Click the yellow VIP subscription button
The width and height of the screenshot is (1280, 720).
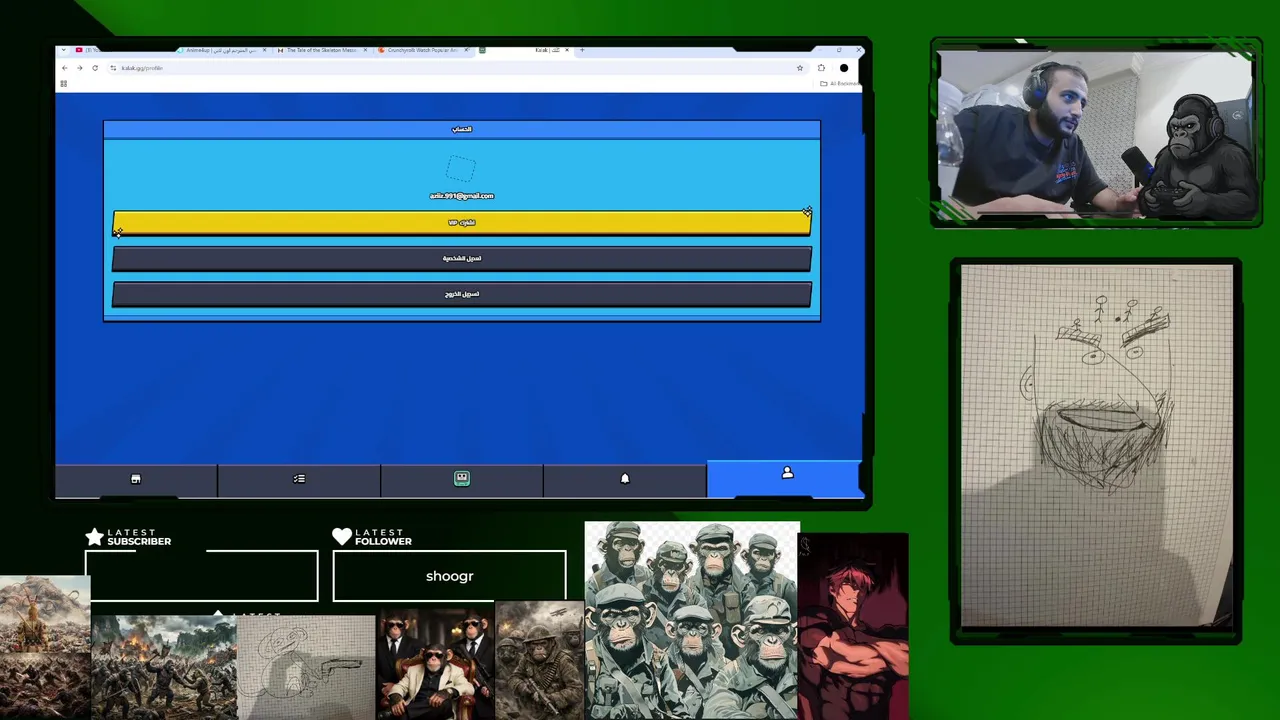click(462, 223)
